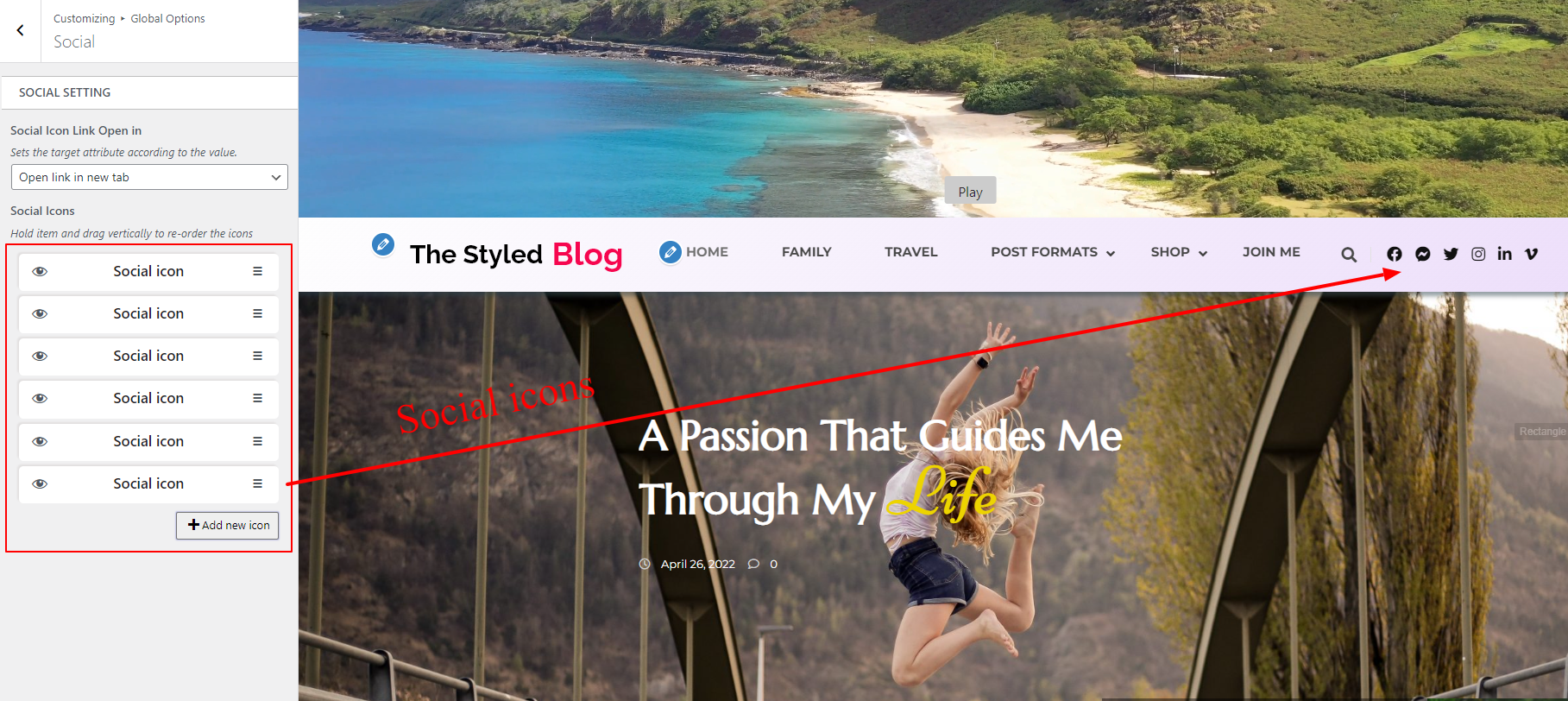
Task: Toggle visibility of first Social icon item
Action: 40,271
